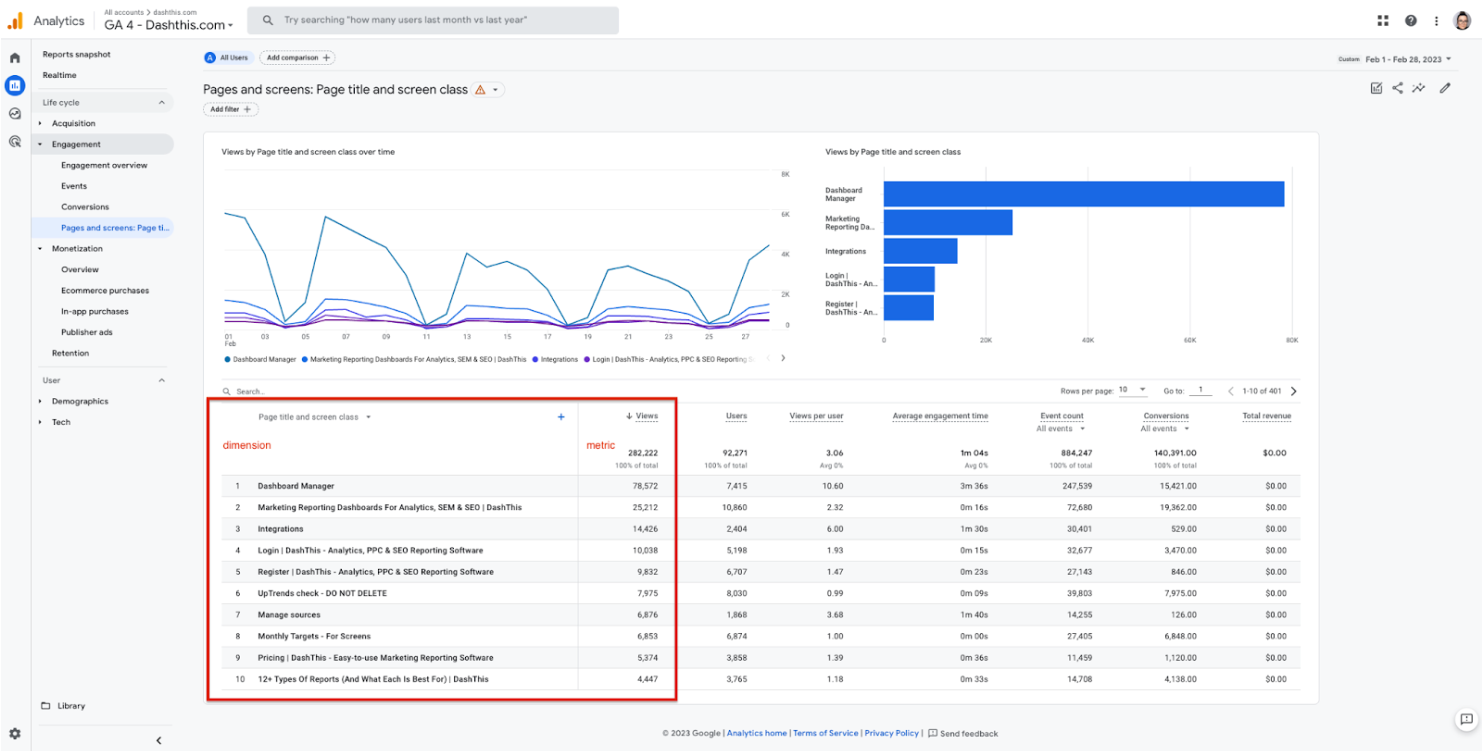Open Engagement overview report

[x=104, y=166]
